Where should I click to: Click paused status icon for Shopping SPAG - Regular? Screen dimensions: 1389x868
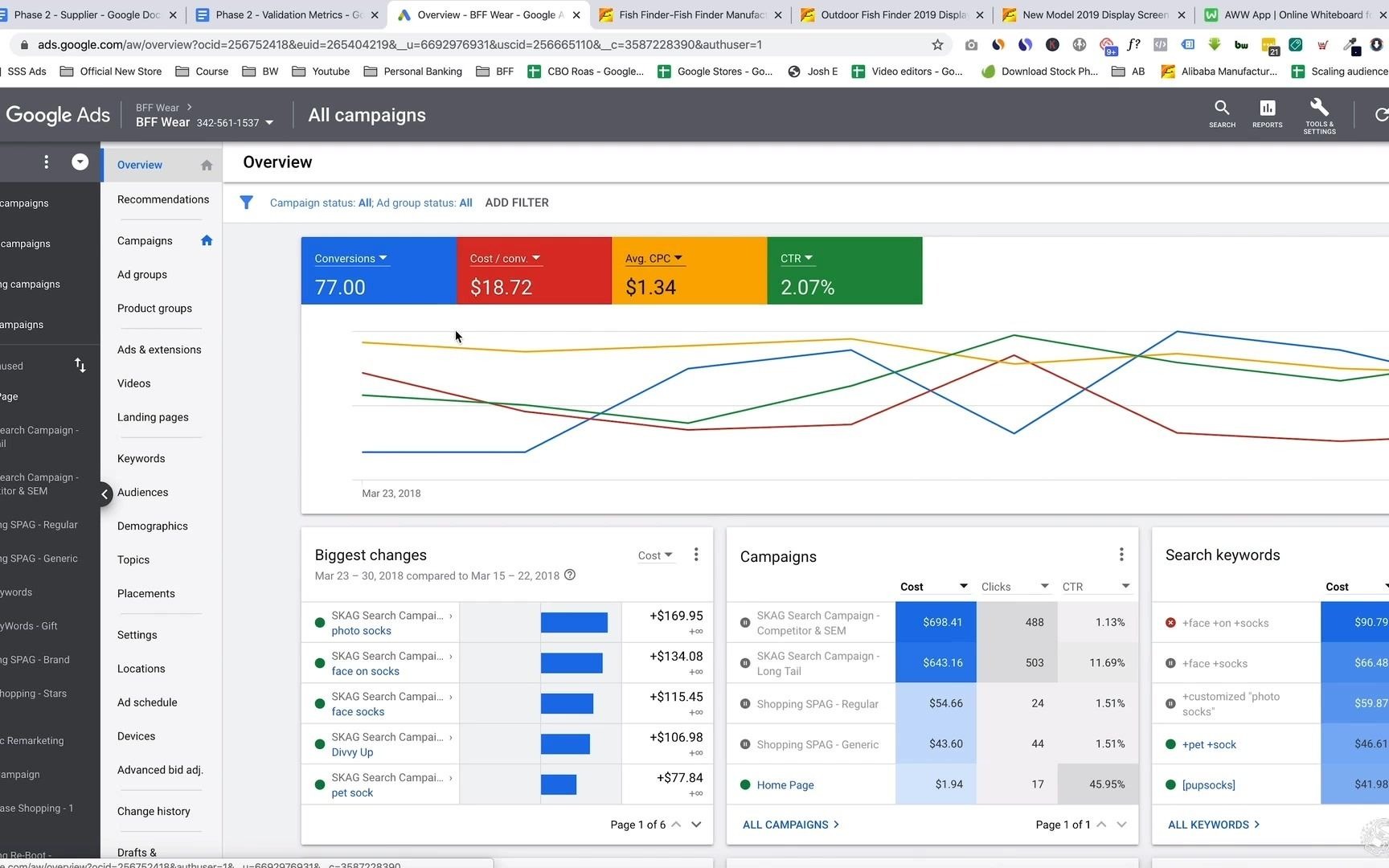tap(745, 704)
